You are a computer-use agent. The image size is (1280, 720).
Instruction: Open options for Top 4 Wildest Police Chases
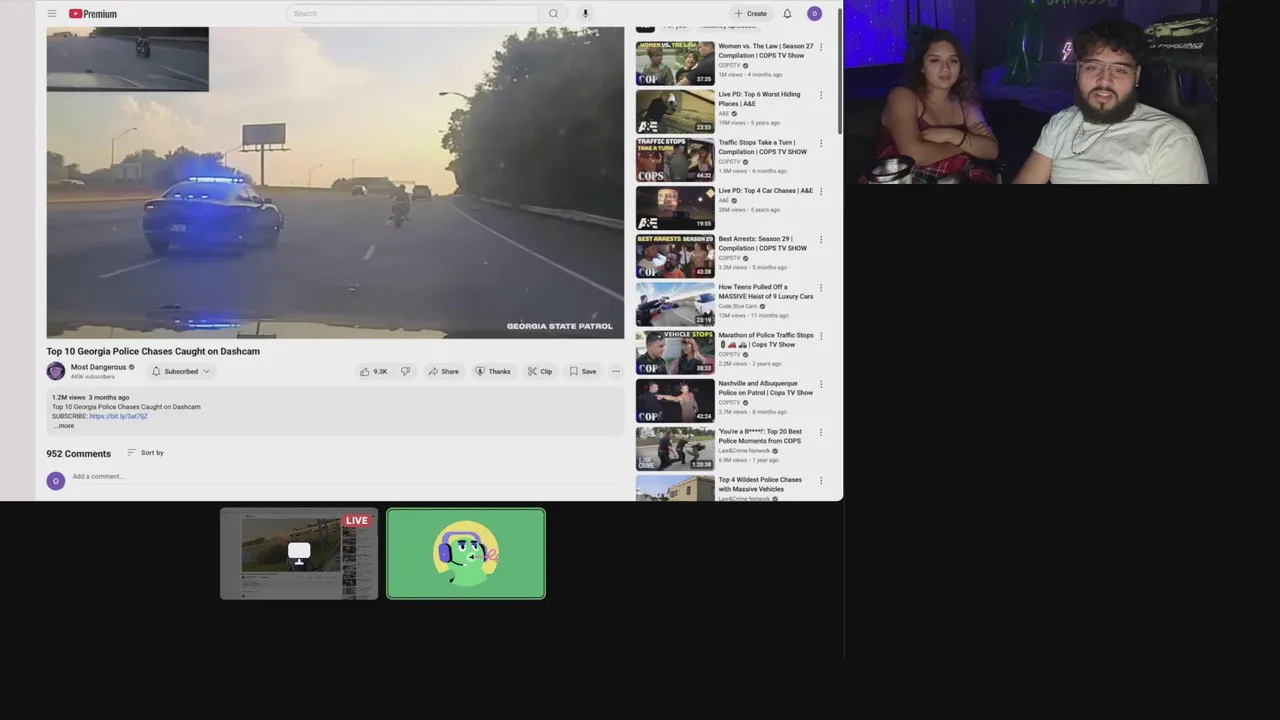click(821, 480)
